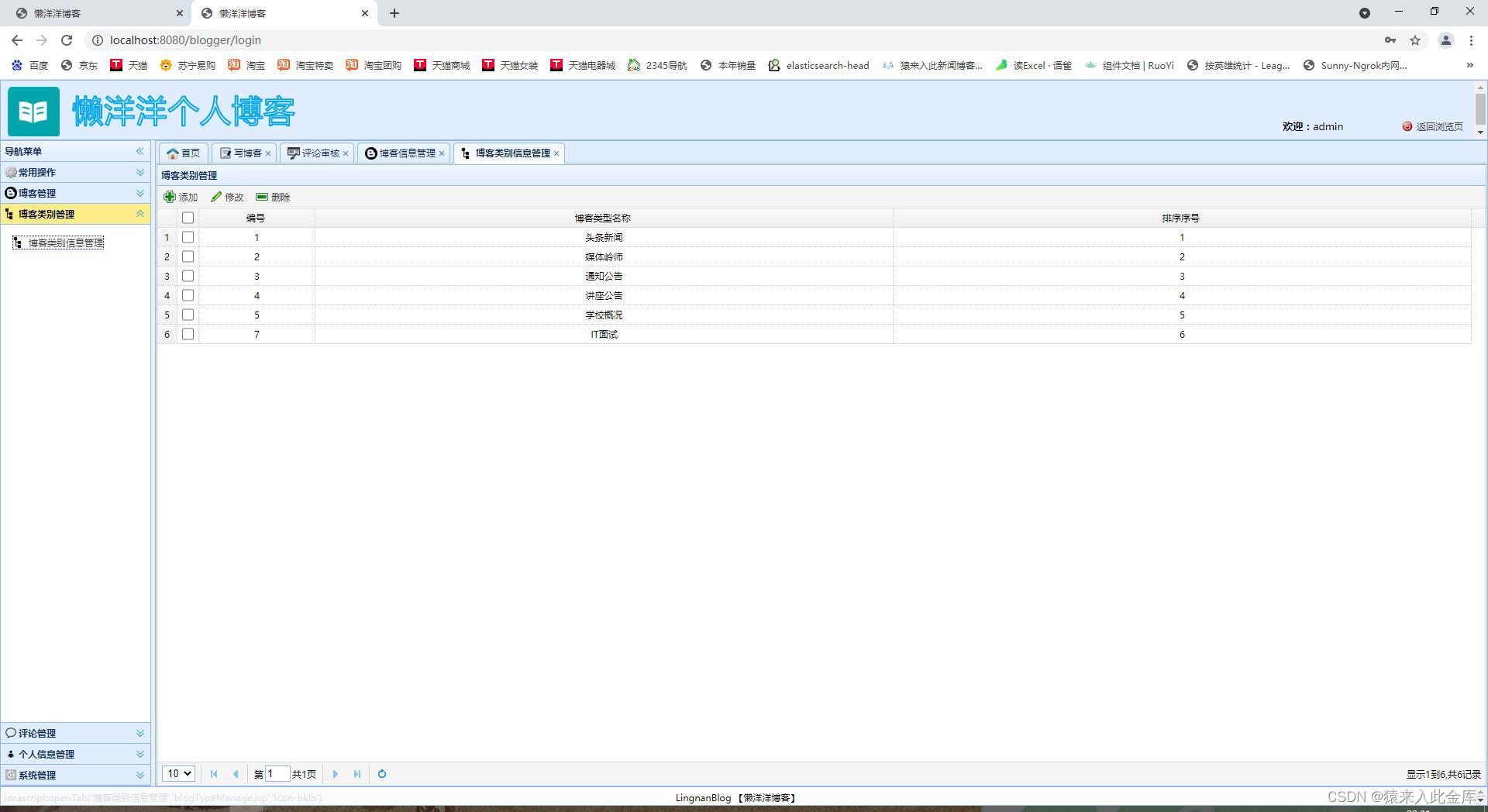1488x812 pixels.
Task: Switch to the 写博客 tab
Action: click(x=241, y=153)
